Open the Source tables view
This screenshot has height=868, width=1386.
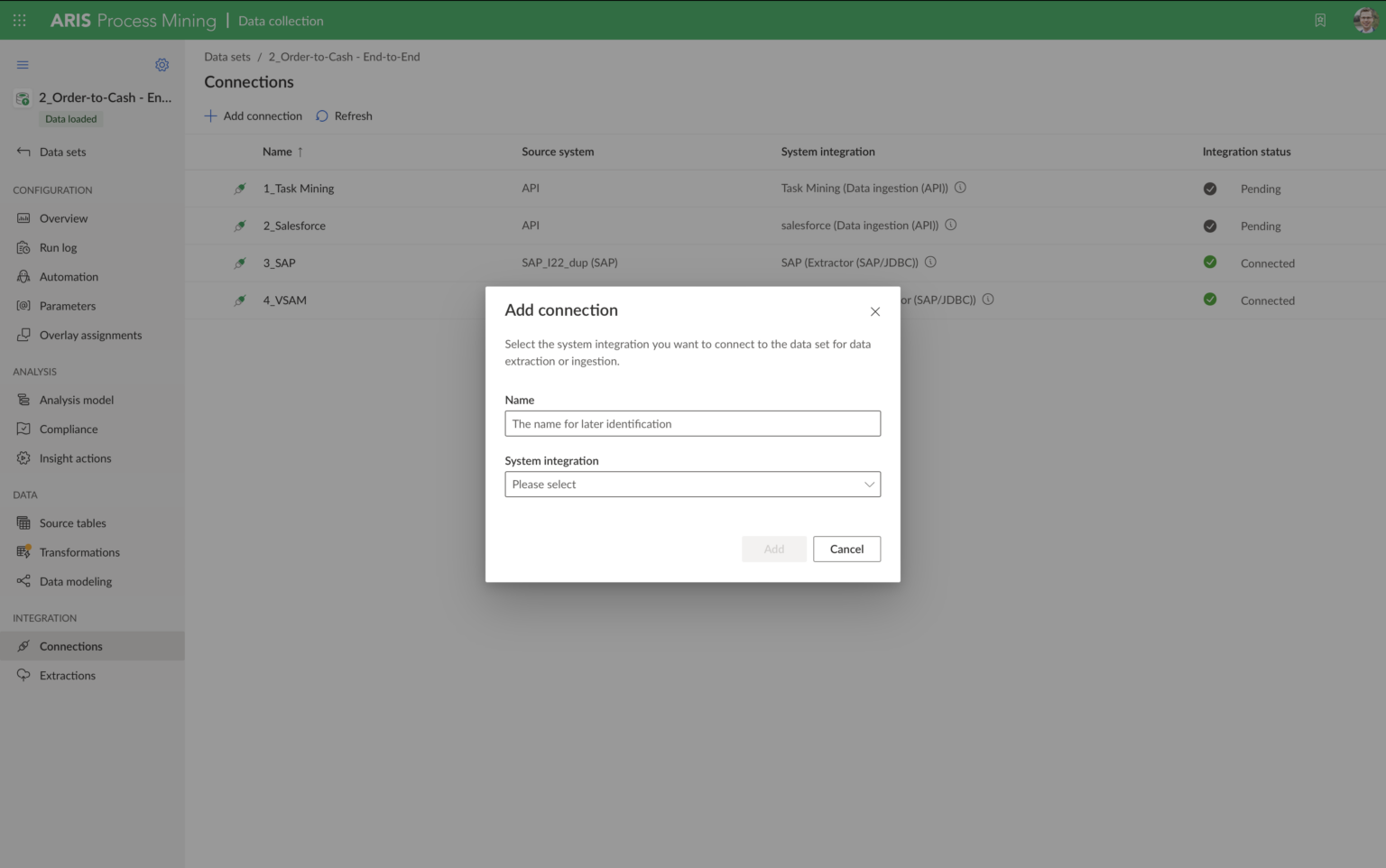72,522
